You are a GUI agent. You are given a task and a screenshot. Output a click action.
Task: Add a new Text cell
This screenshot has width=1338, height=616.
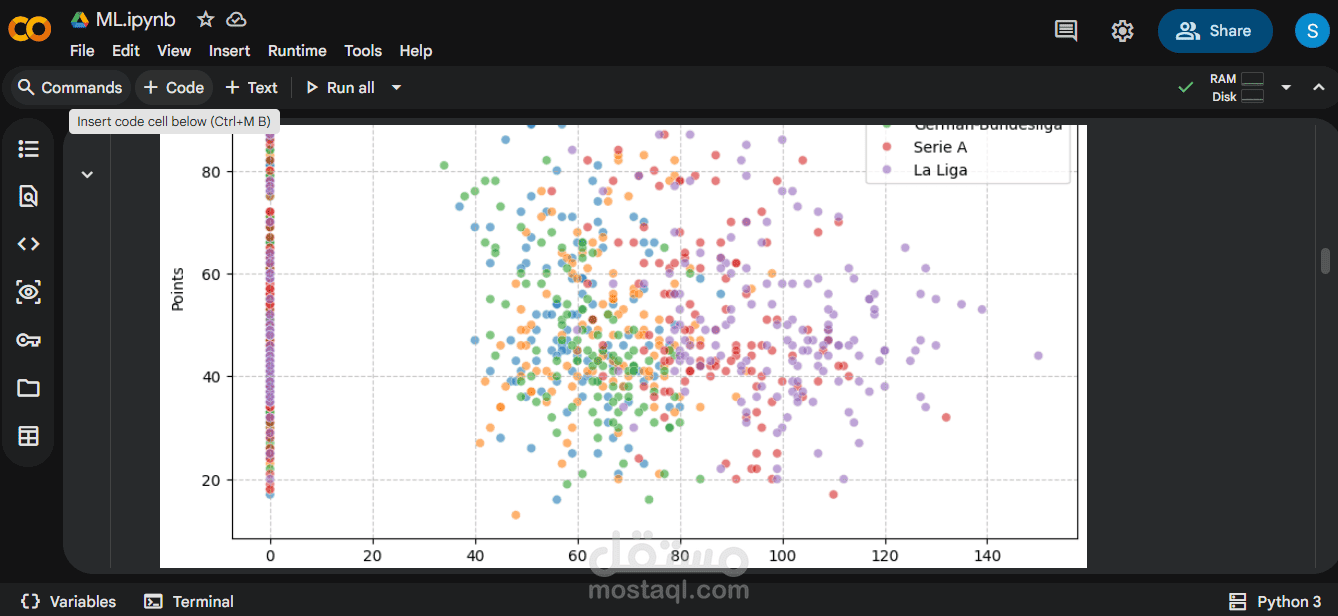251,88
